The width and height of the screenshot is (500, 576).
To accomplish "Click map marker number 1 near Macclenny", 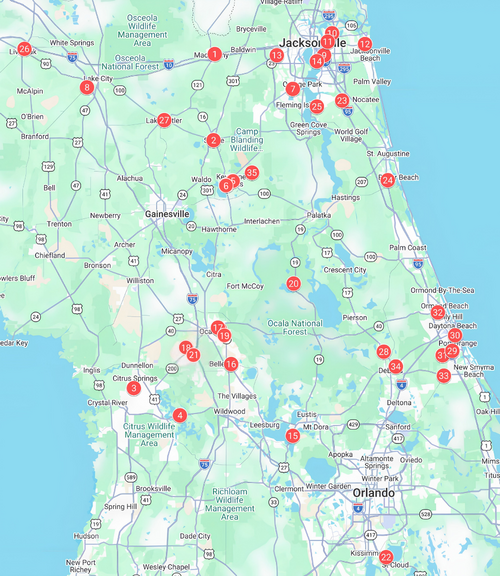I will pyautogui.click(x=215, y=54).
